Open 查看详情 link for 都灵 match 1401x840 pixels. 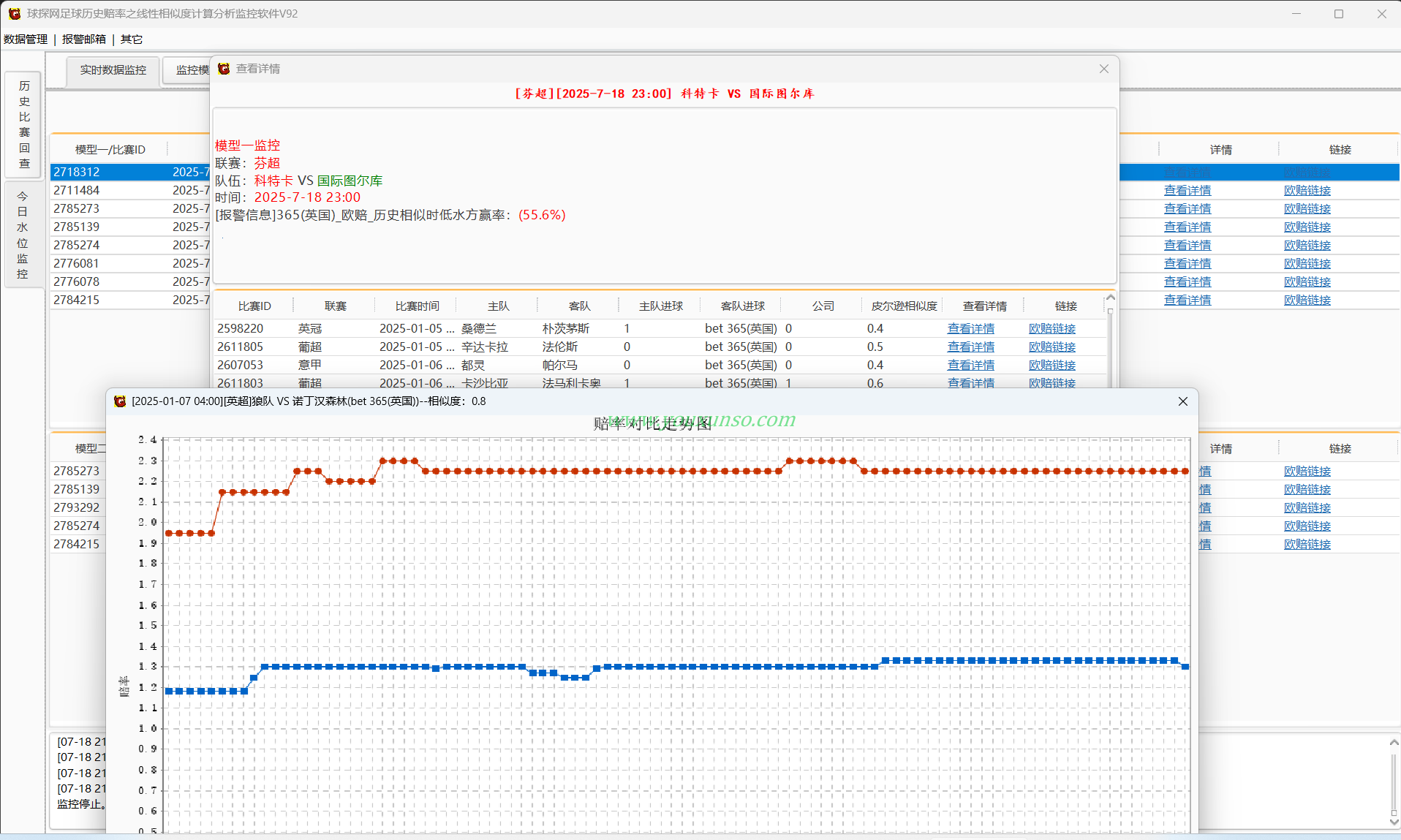coord(971,366)
